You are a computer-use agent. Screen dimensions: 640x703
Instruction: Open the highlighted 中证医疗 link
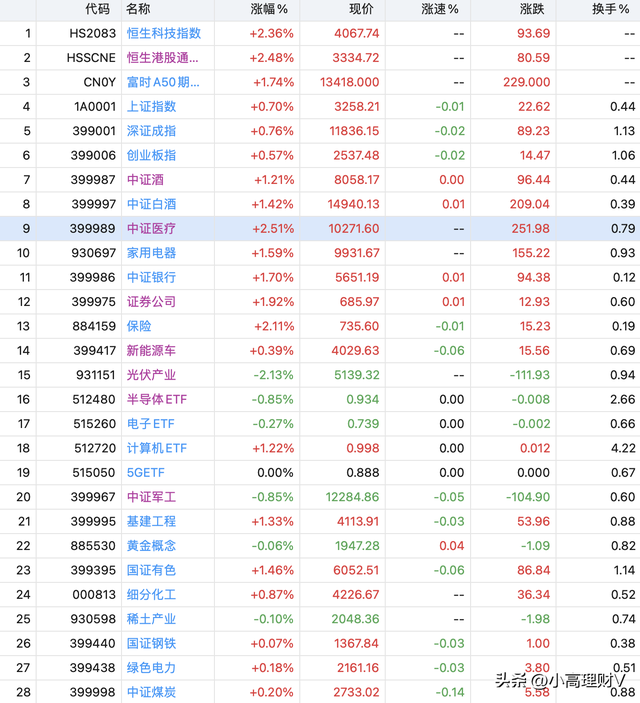151,229
